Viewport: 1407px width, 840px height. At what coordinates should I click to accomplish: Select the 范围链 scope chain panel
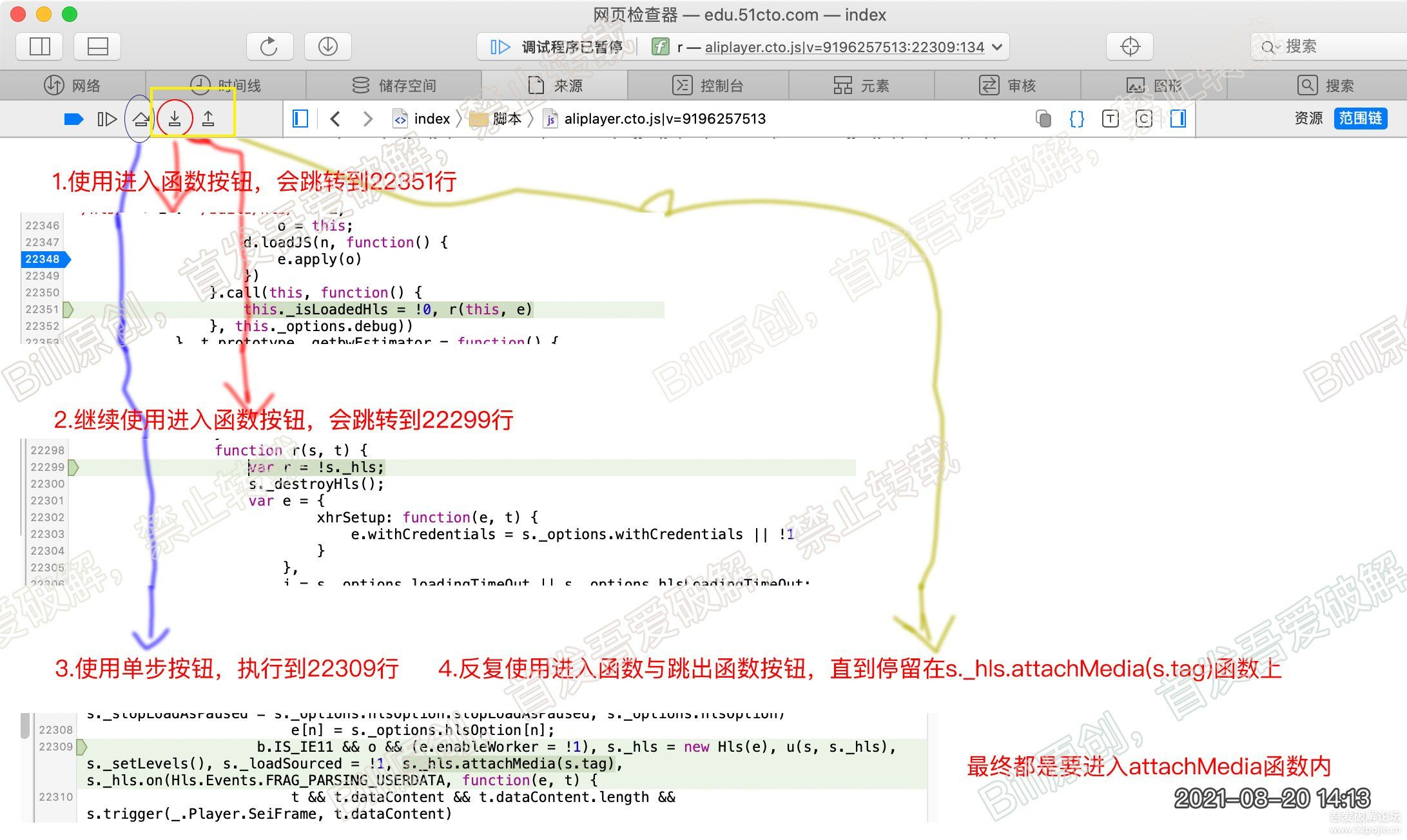coord(1360,119)
